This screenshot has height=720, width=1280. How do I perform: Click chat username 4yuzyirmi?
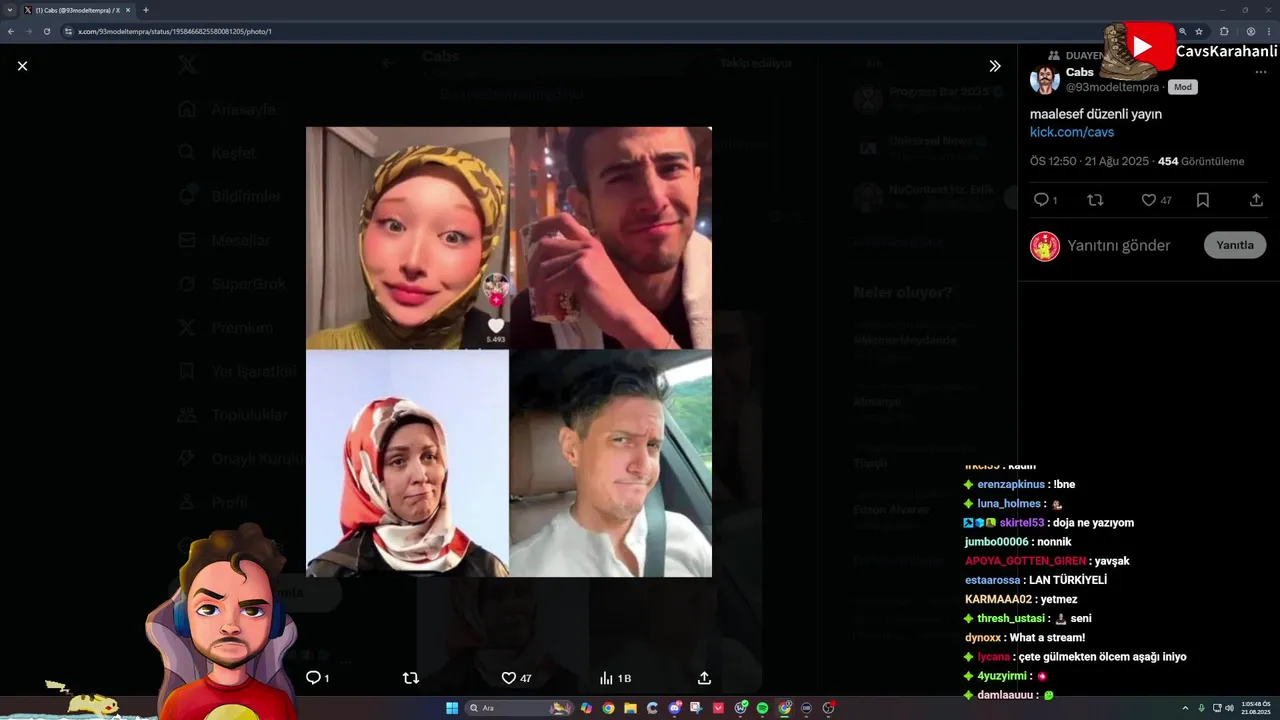[1003, 676]
